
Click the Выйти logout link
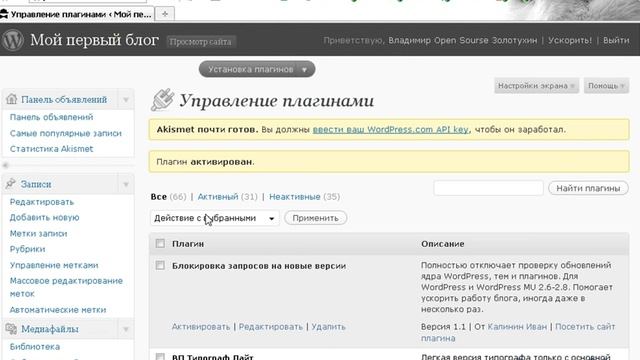[616, 40]
